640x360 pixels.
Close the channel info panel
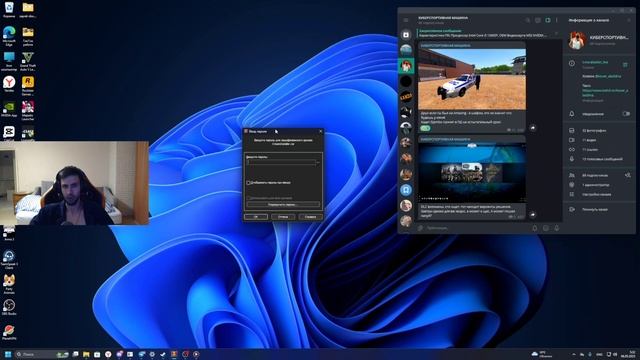pyautogui.click(x=629, y=20)
